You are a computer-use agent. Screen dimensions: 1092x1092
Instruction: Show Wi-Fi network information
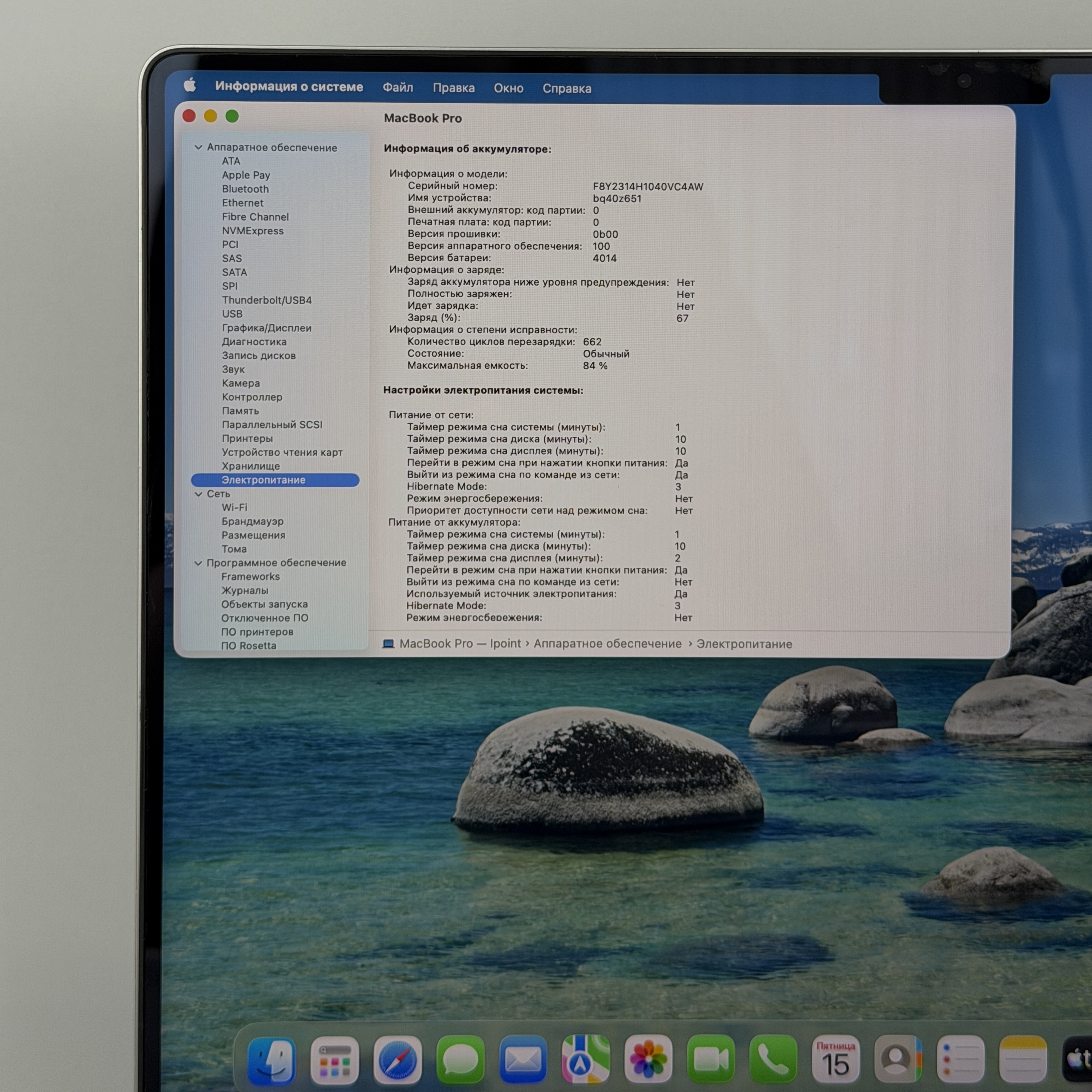(234, 508)
